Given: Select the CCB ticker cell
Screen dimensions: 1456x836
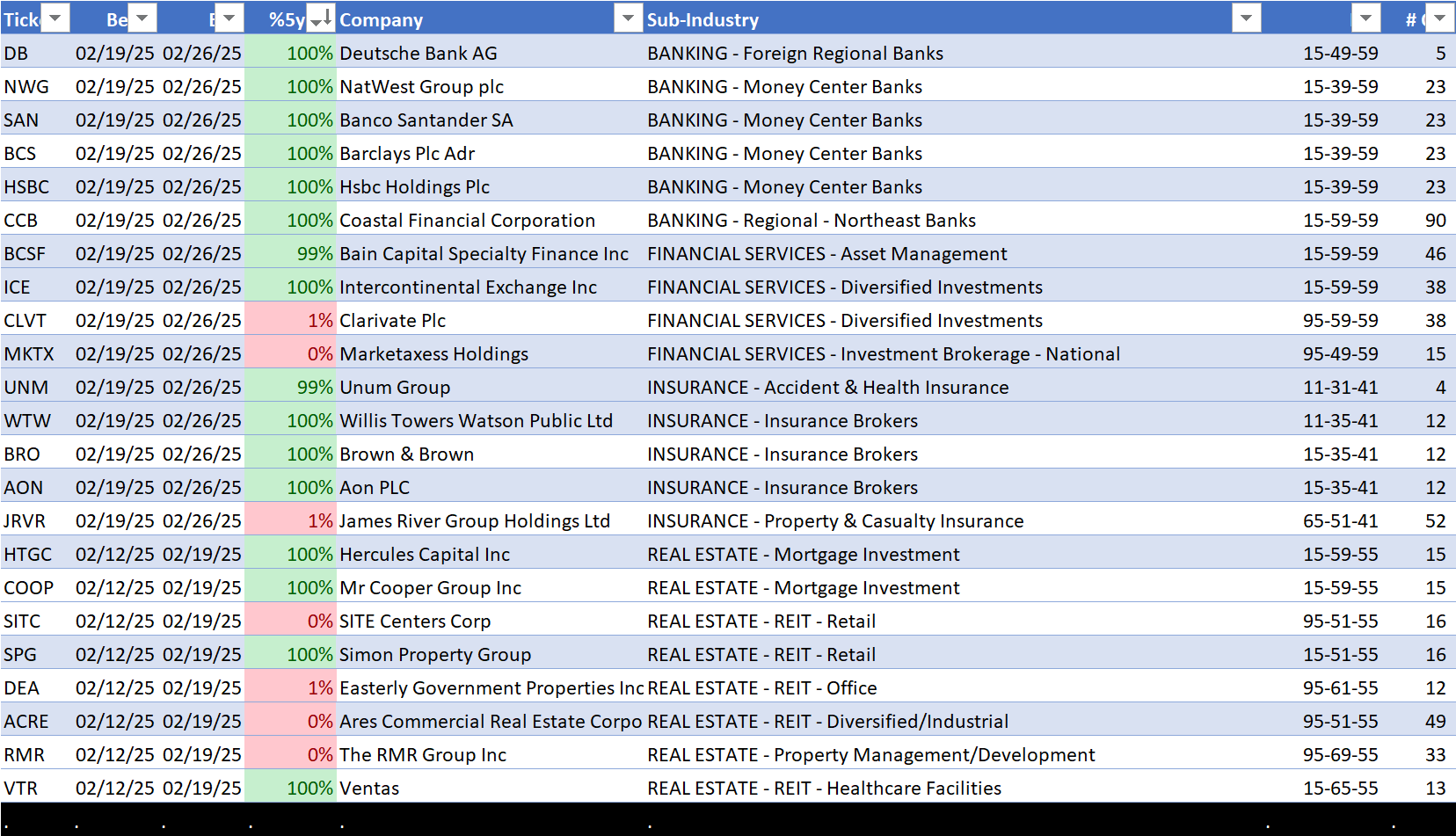Looking at the screenshot, I should coord(36,220).
